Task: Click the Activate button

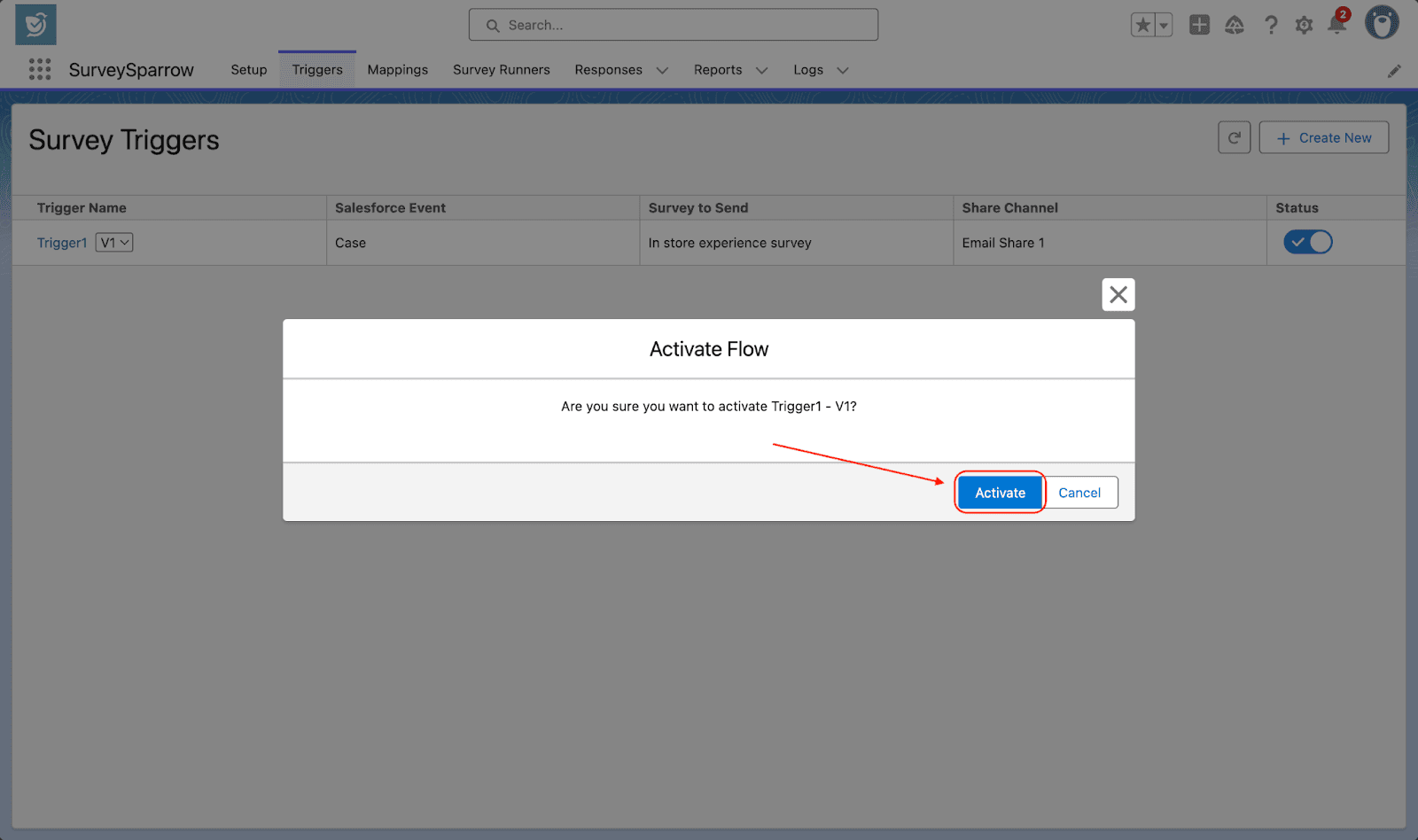Action: click(1000, 493)
